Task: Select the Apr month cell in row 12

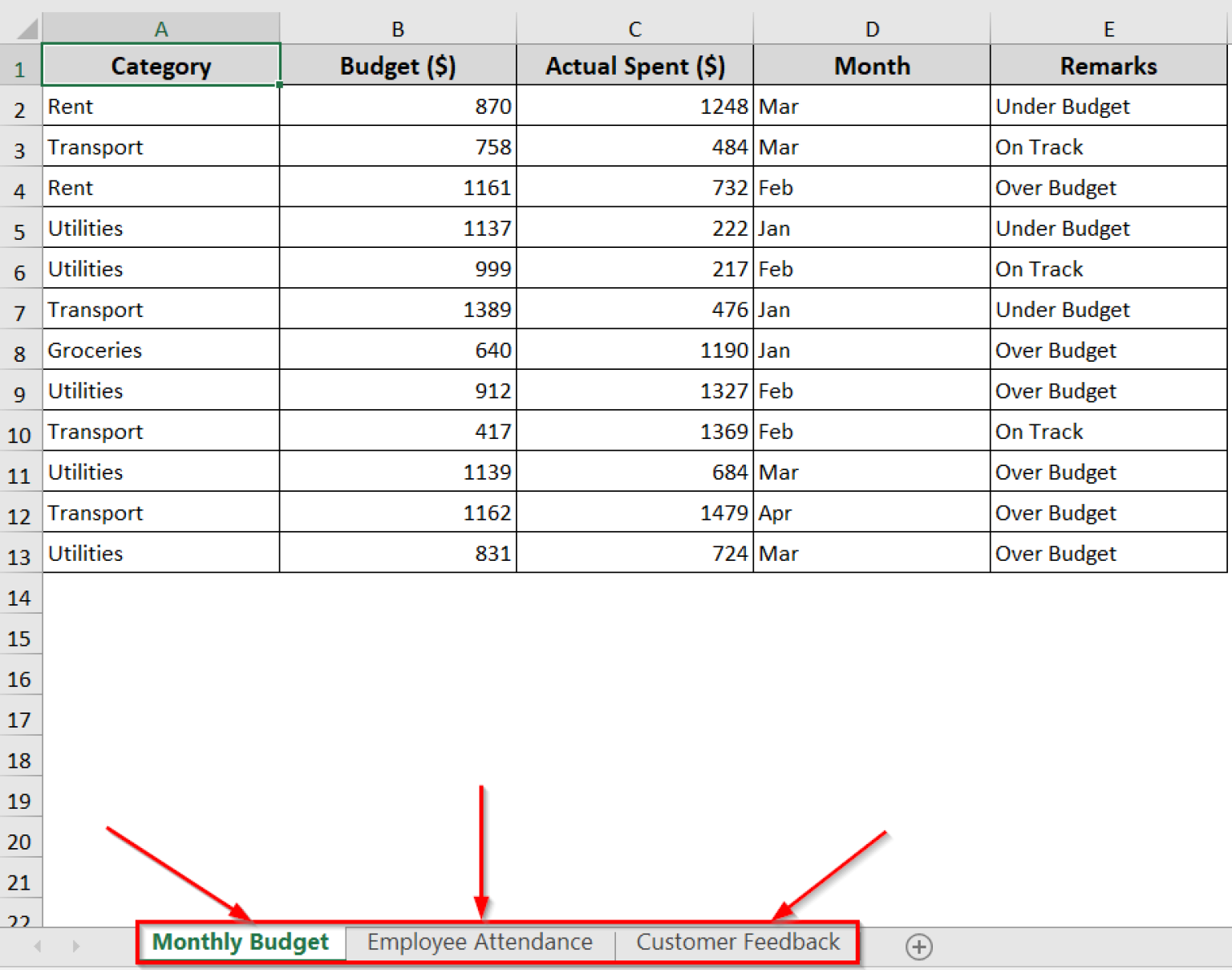Action: [872, 512]
